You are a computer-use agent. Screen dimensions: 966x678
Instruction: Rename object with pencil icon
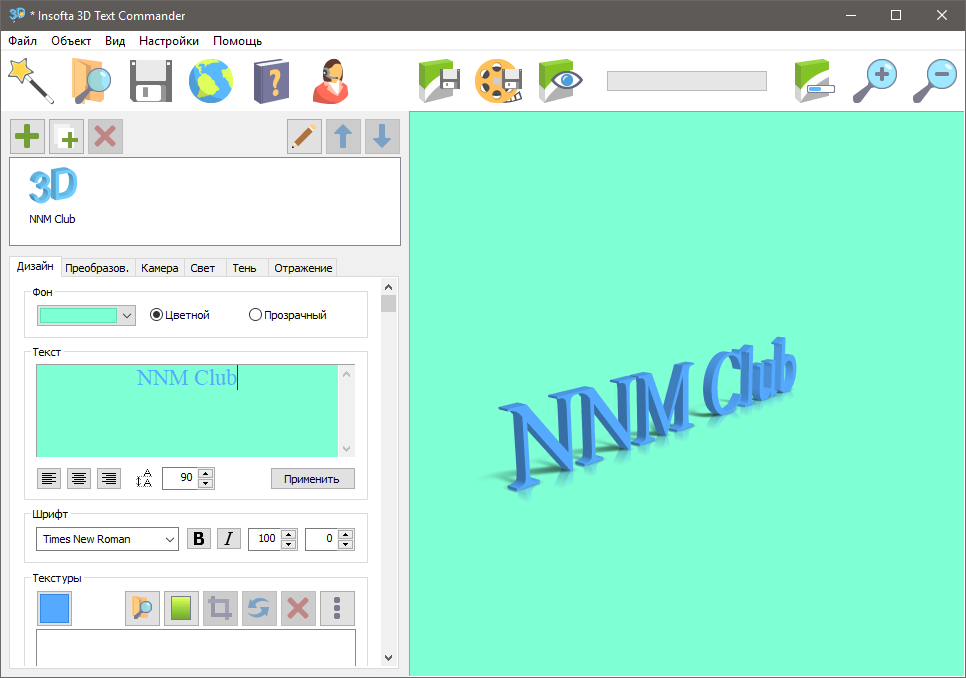(304, 136)
